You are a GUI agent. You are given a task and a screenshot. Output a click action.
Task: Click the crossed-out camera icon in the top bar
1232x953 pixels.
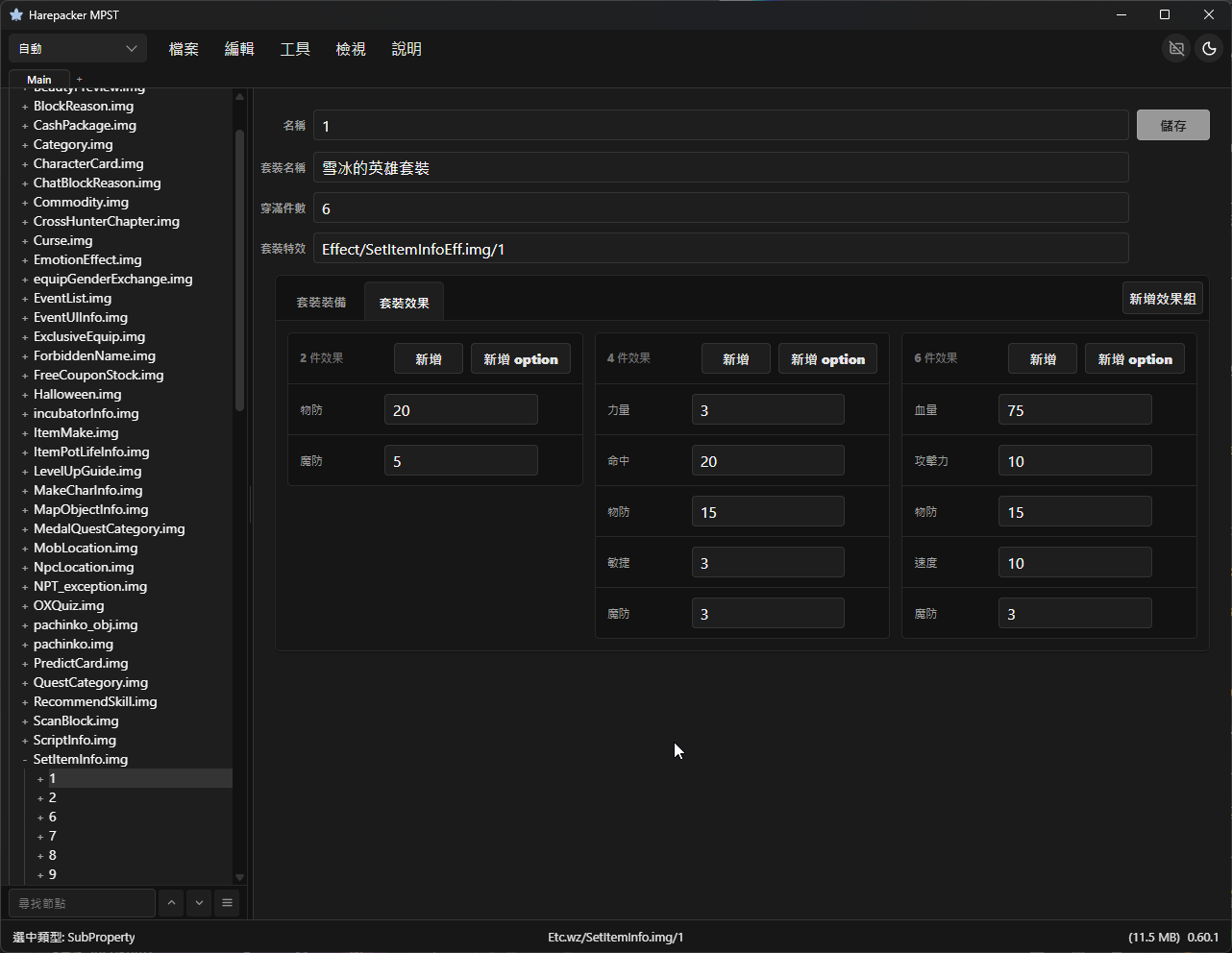1176,48
